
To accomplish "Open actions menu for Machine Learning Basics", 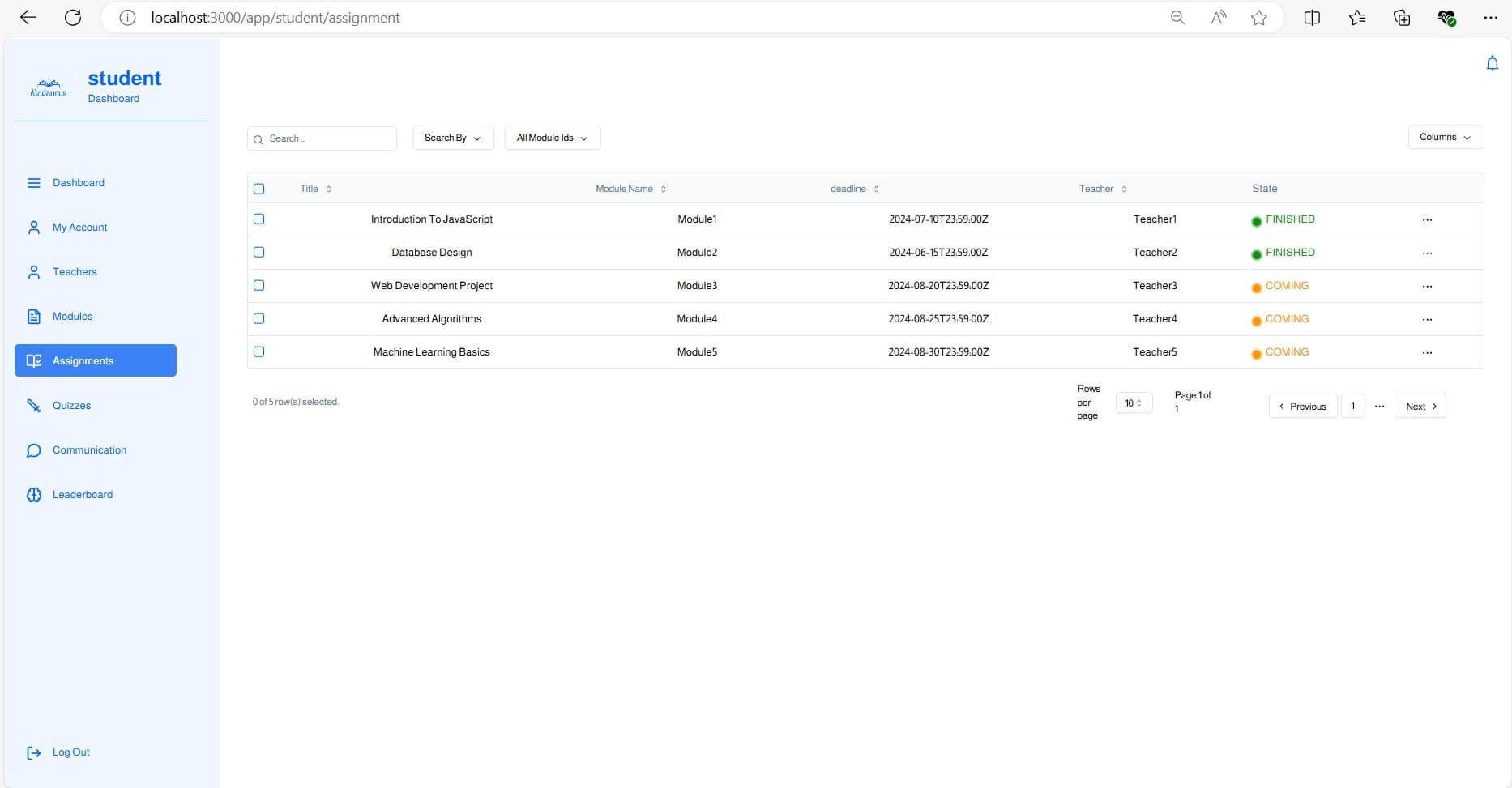I will point(1427,352).
